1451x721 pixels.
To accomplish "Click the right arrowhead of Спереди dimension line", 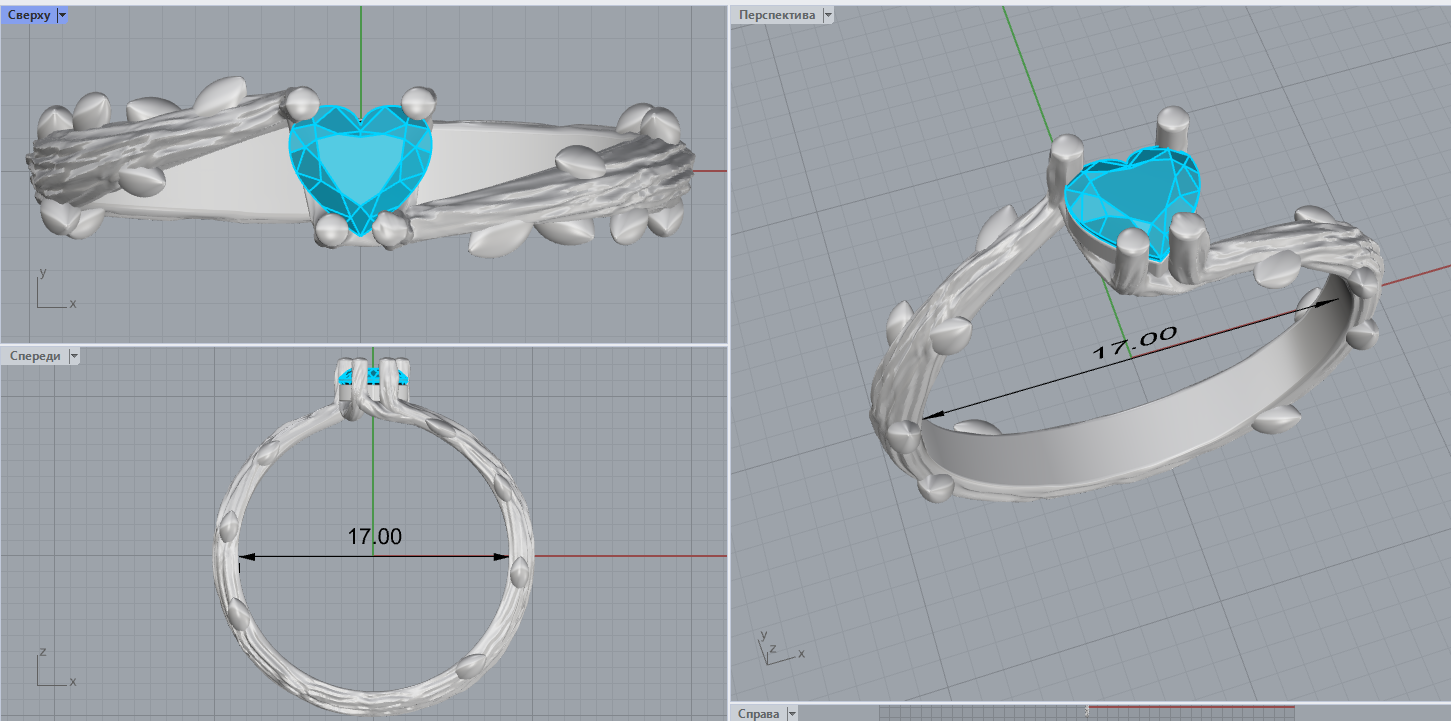I will pyautogui.click(x=503, y=557).
